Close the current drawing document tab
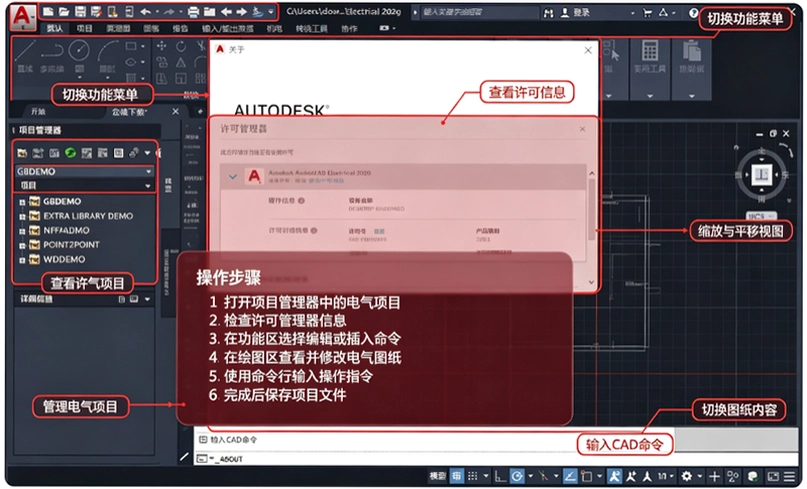The width and height of the screenshot is (807, 489). [x=176, y=111]
